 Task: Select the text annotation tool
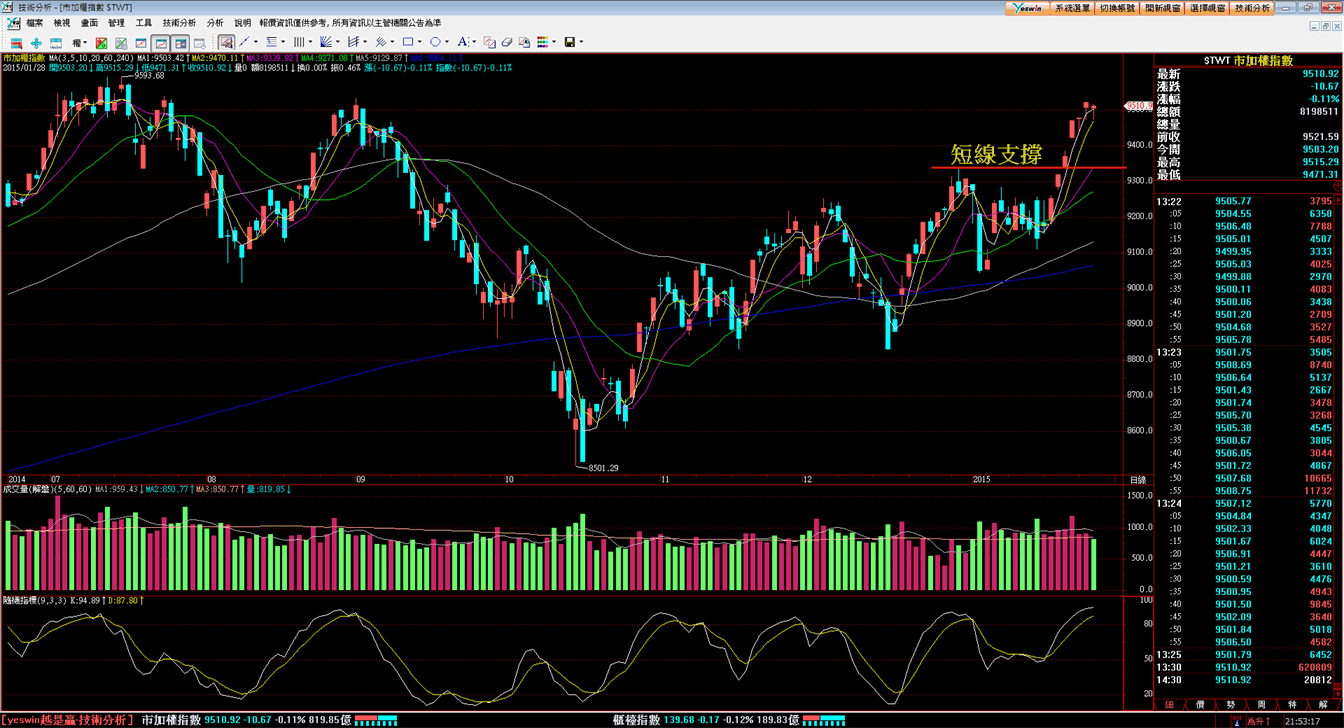pyautogui.click(x=463, y=42)
